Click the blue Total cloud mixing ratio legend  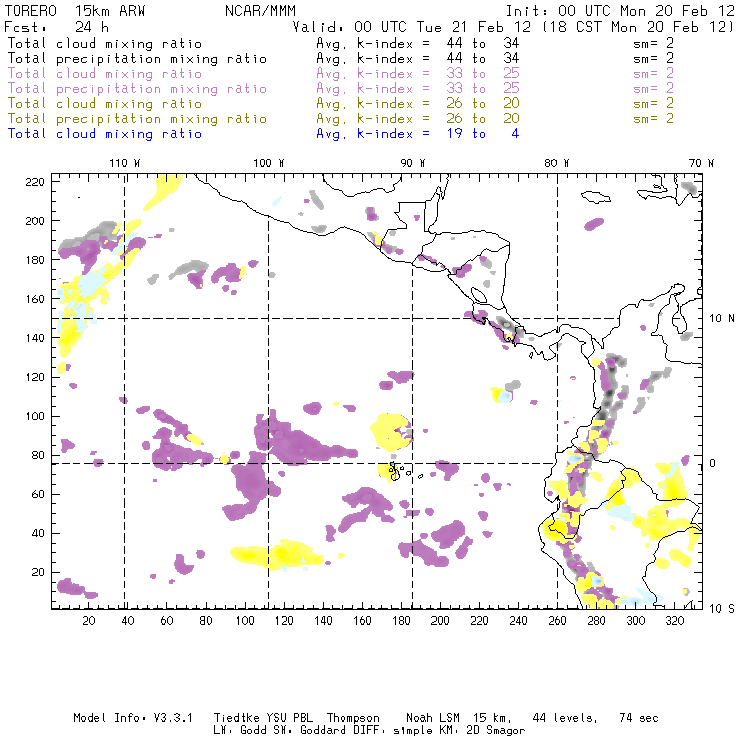[104, 133]
